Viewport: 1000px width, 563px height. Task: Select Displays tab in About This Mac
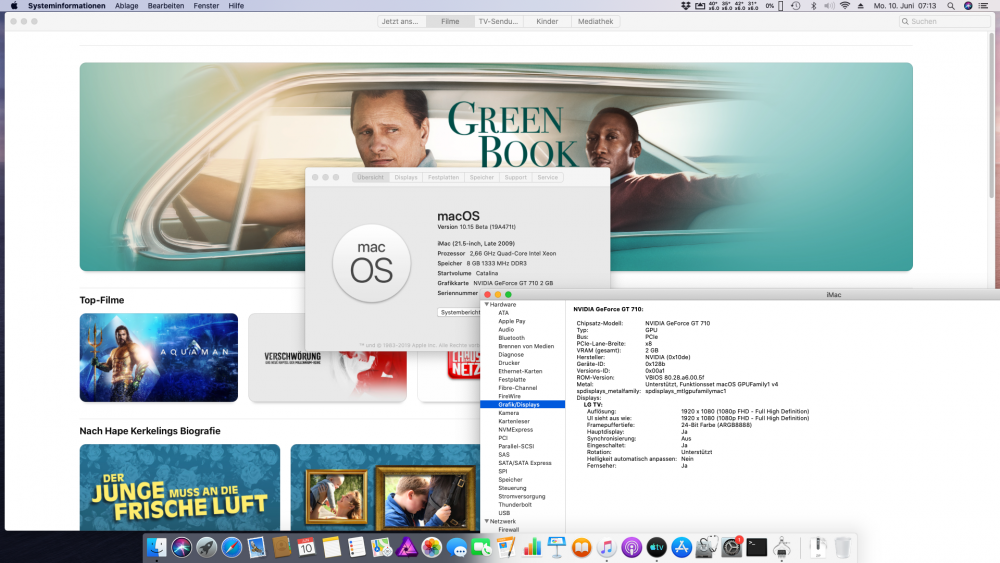coord(406,177)
